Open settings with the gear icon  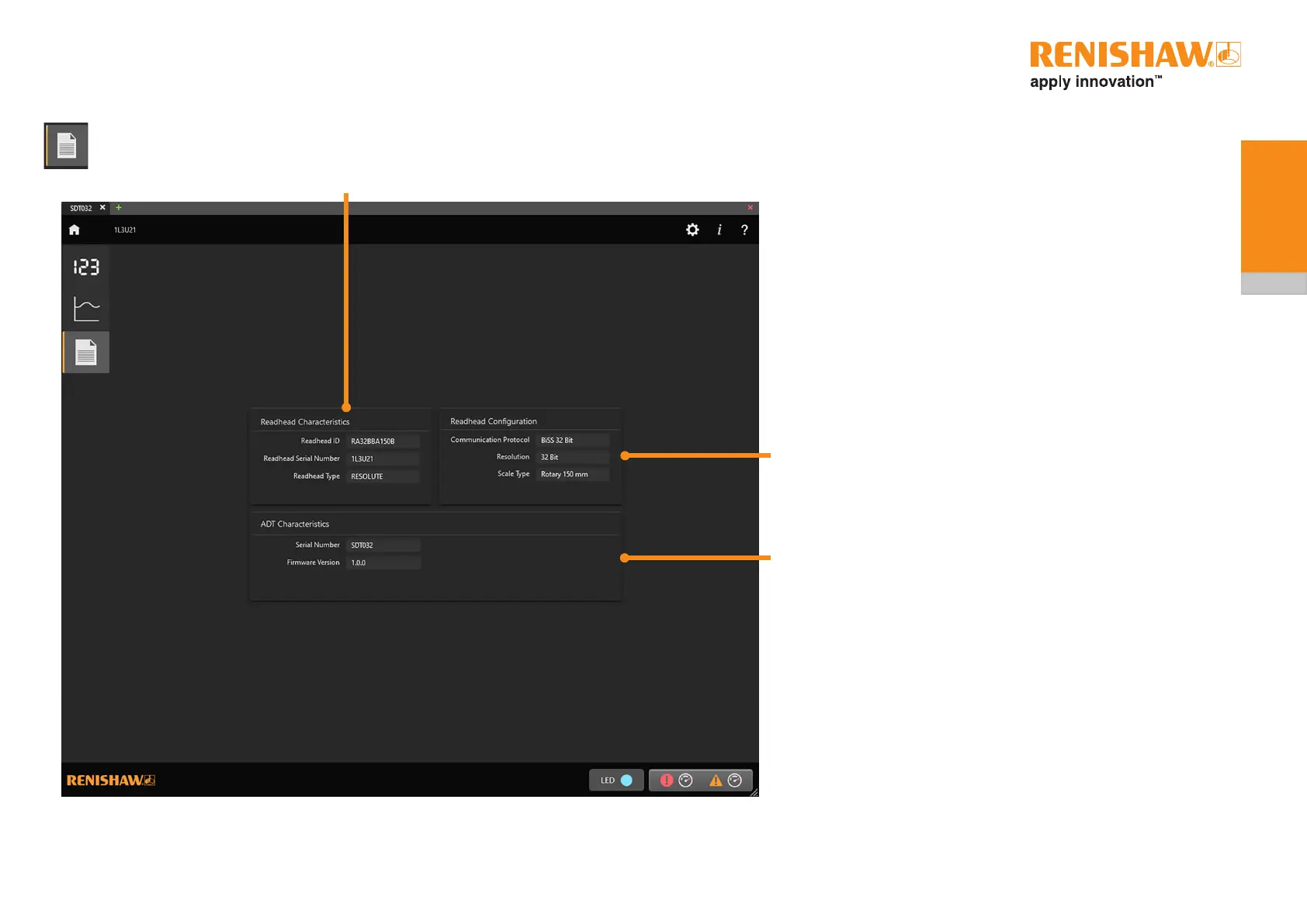[692, 230]
